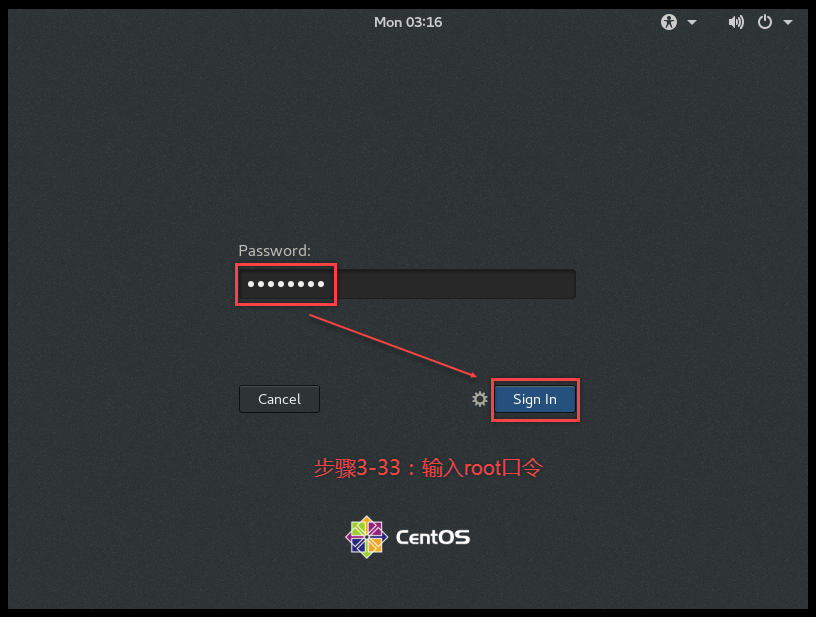Open the clock showing Mon 03:16
816x617 pixels.
point(408,22)
